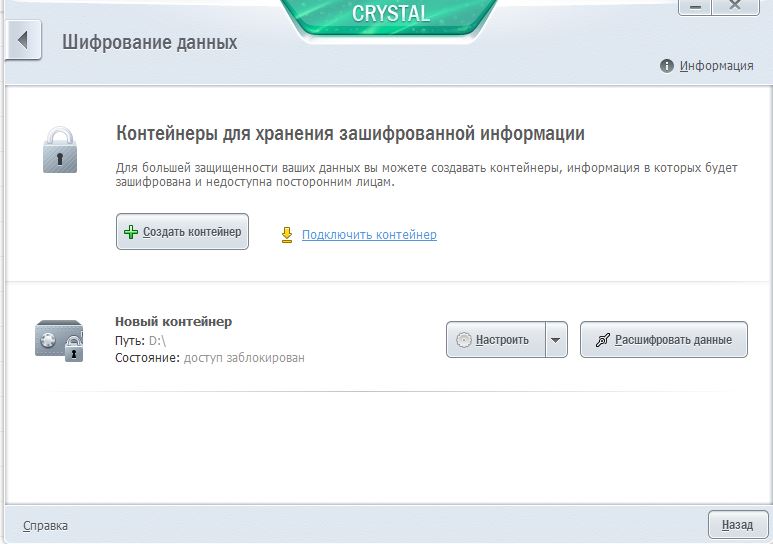Image resolution: width=773 pixels, height=544 pixels.
Task: Click the Создать контейнер button
Action: (x=182, y=232)
